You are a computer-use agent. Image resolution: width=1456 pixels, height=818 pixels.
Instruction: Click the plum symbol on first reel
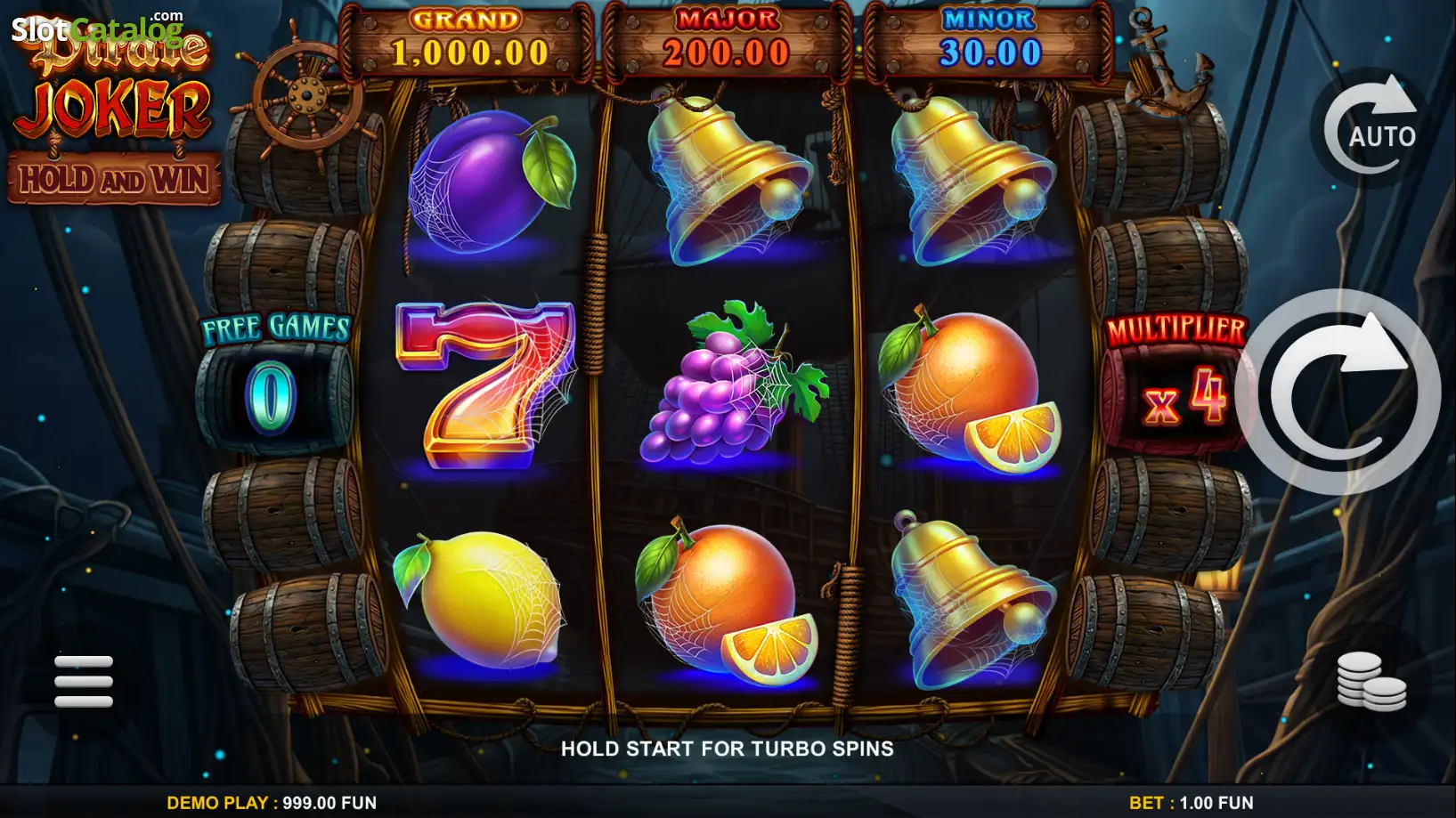[491, 181]
